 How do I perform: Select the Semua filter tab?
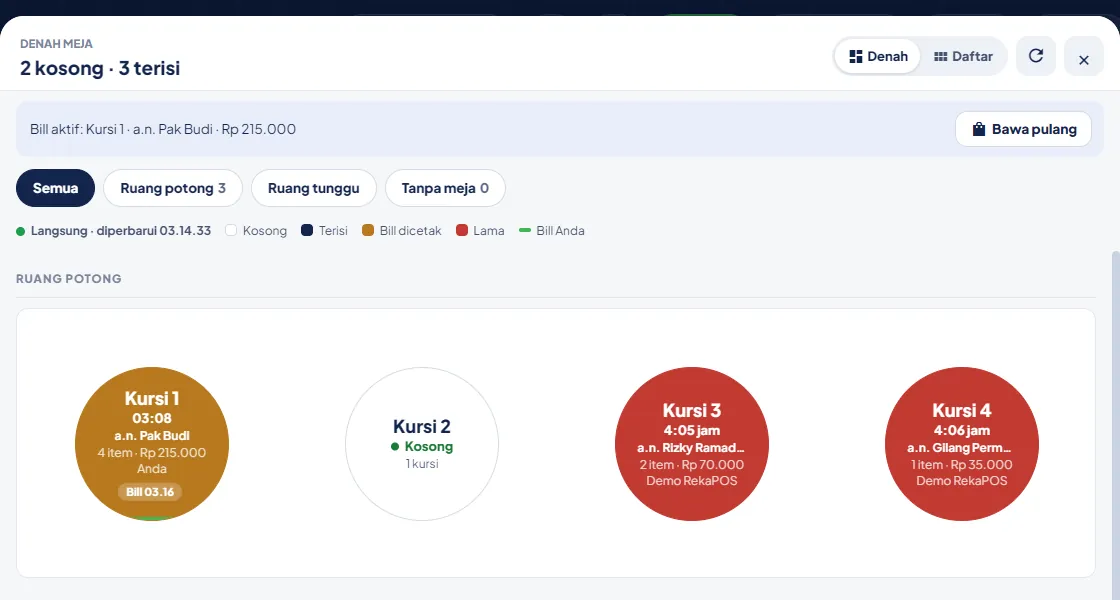pyautogui.click(x=56, y=188)
